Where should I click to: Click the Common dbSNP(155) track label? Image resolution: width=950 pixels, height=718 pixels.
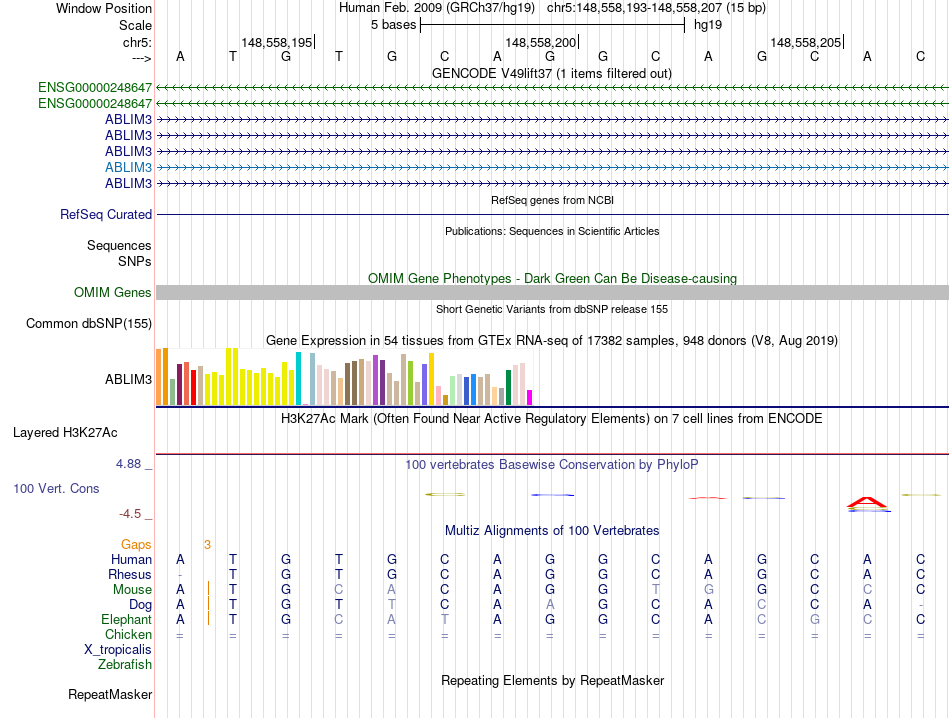(89, 324)
